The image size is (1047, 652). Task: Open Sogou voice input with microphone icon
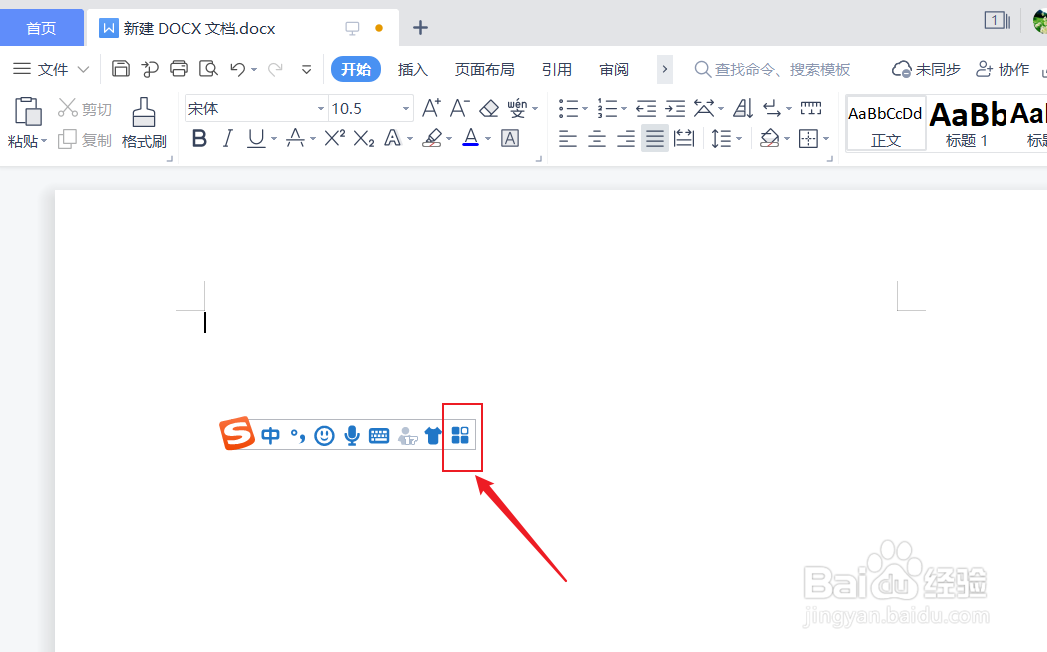click(x=350, y=435)
